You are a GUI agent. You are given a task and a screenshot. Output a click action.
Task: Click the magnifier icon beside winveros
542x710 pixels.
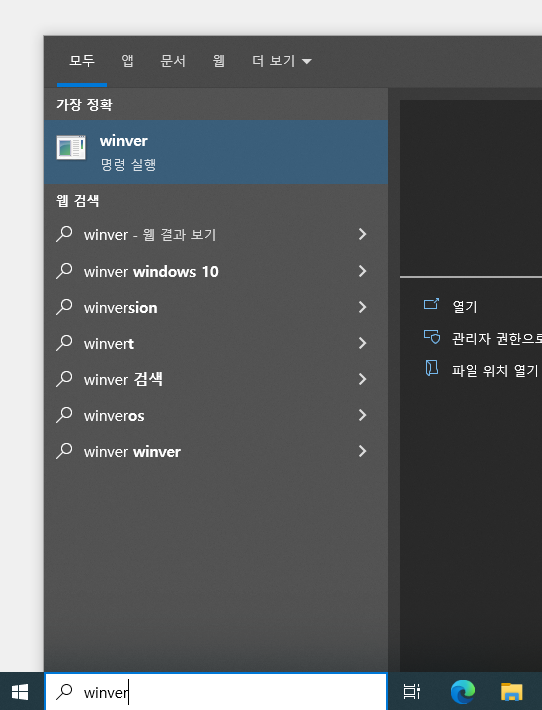(x=64, y=415)
